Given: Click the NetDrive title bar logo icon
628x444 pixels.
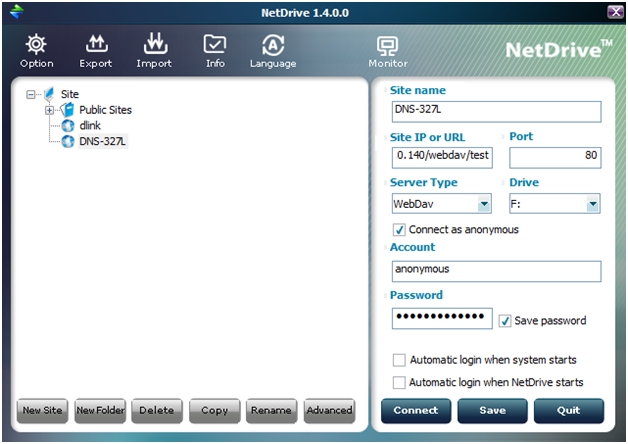Looking at the screenshot, I should pyautogui.click(x=14, y=11).
